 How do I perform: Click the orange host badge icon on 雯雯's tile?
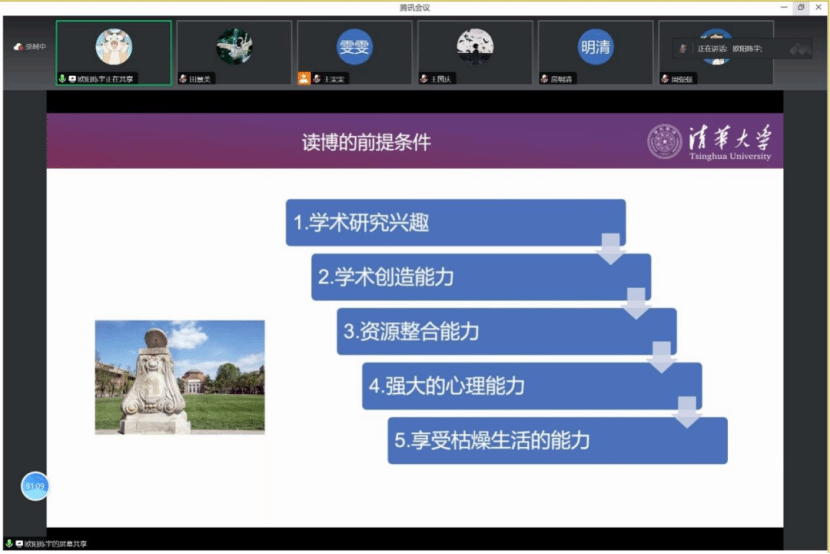tap(304, 78)
